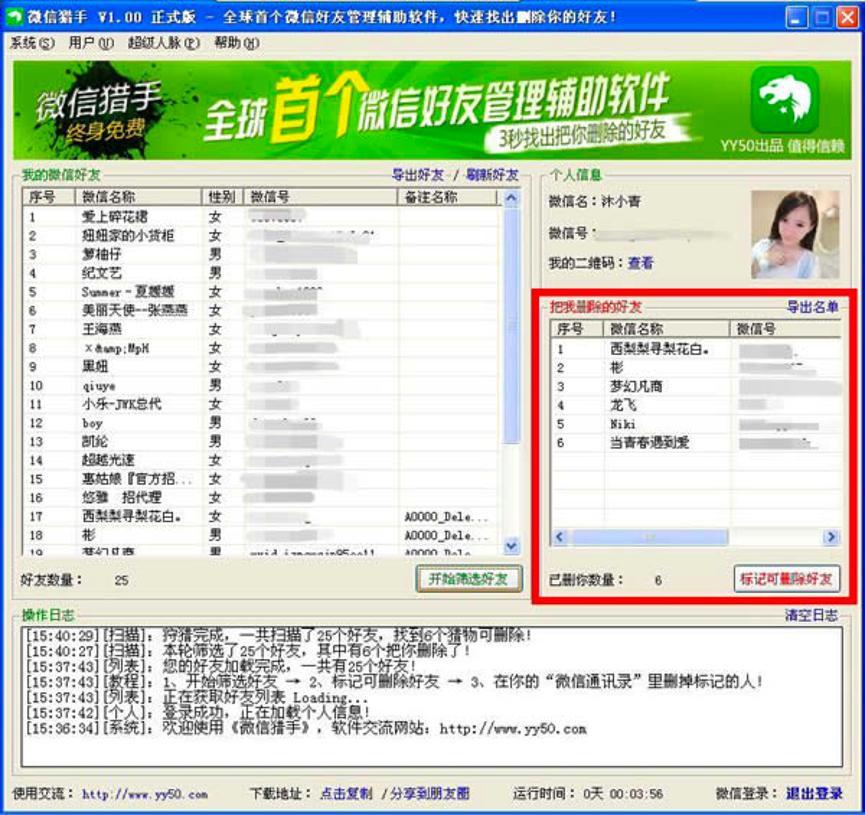This screenshot has height=815, width=865.
Task: Click the friend list scroll up arrow
Action: tap(511, 198)
